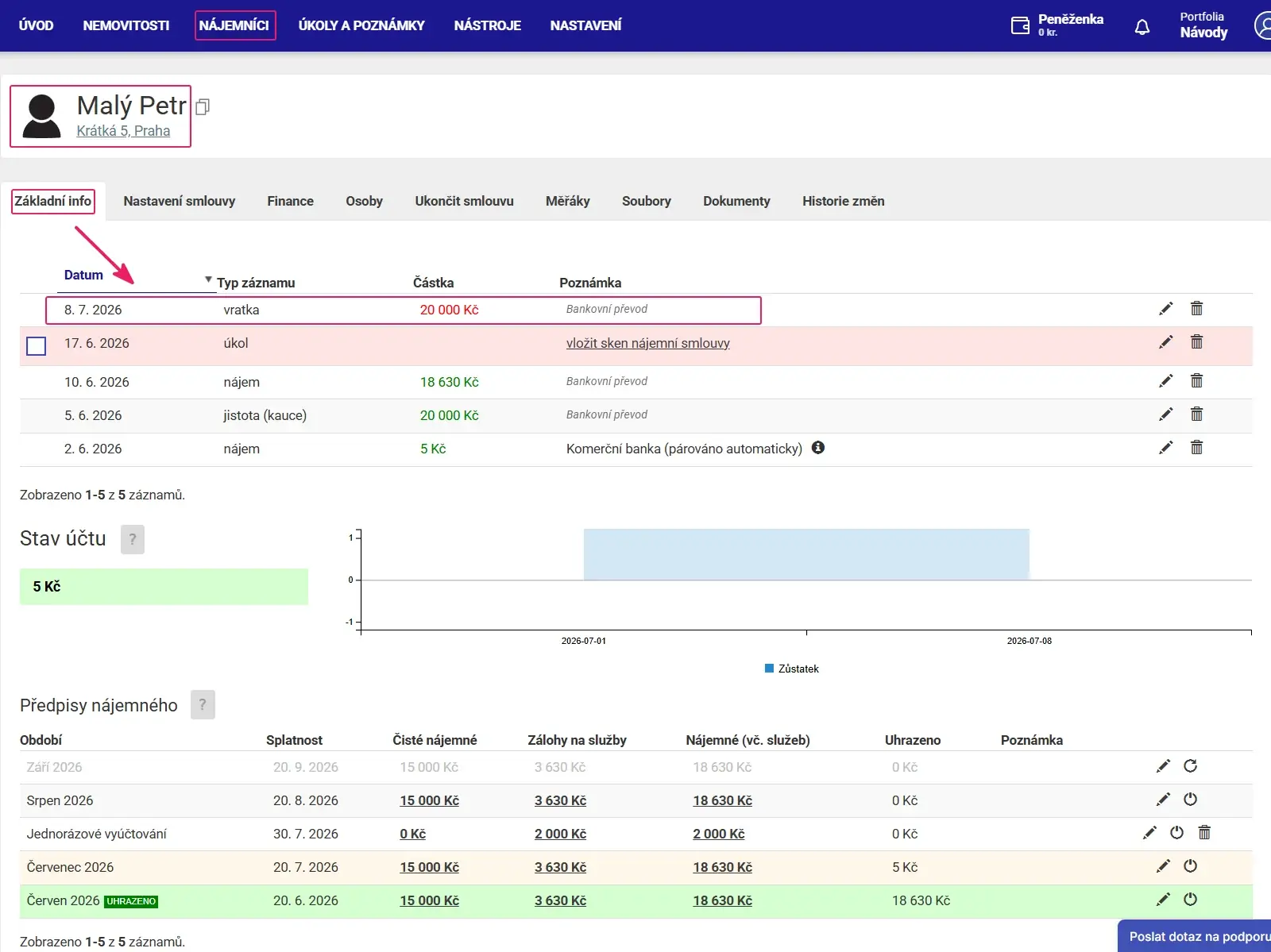
Task: Toggle power icon for Srpen 2026
Action: coord(1190,800)
